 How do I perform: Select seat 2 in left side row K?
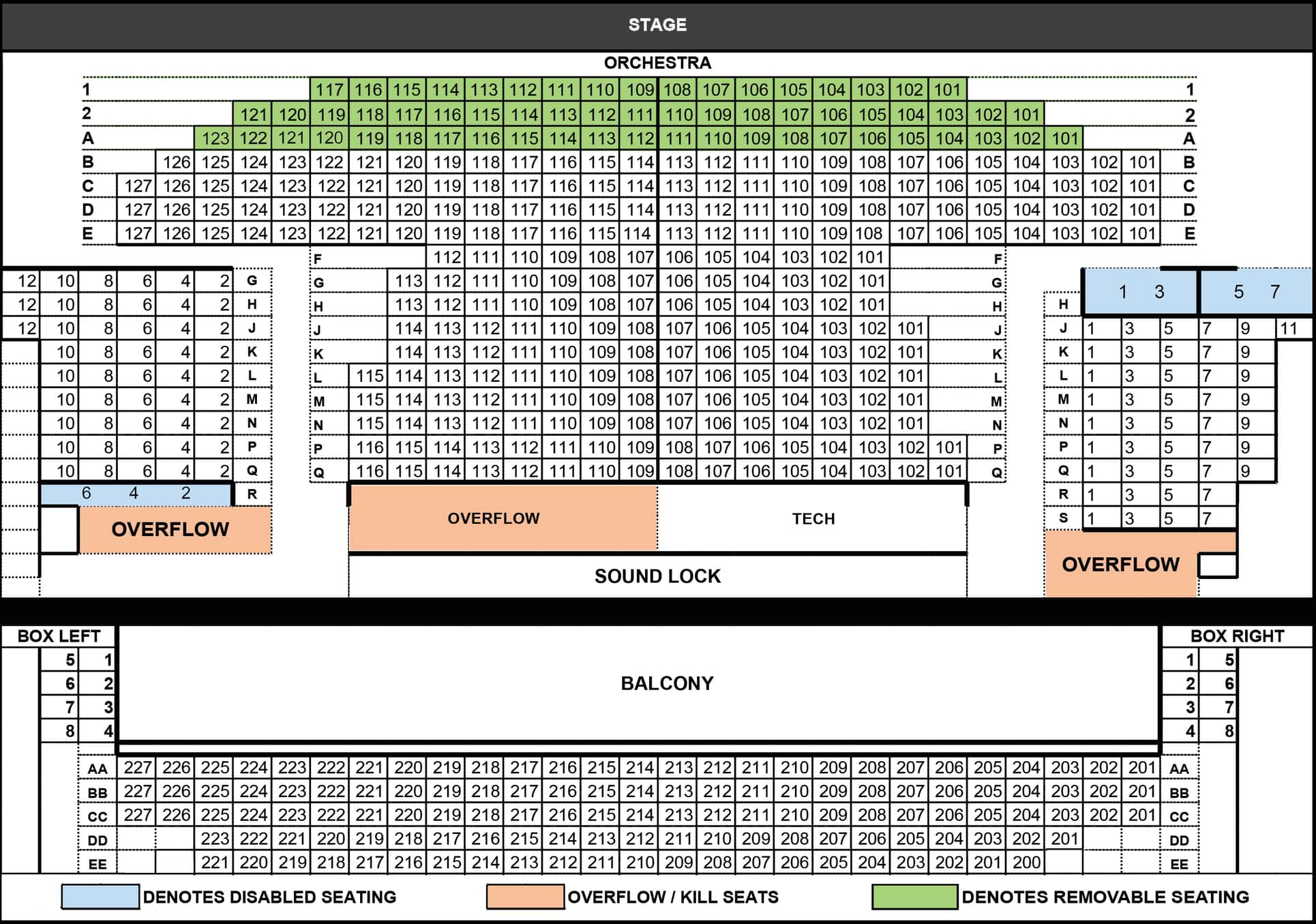[214, 352]
